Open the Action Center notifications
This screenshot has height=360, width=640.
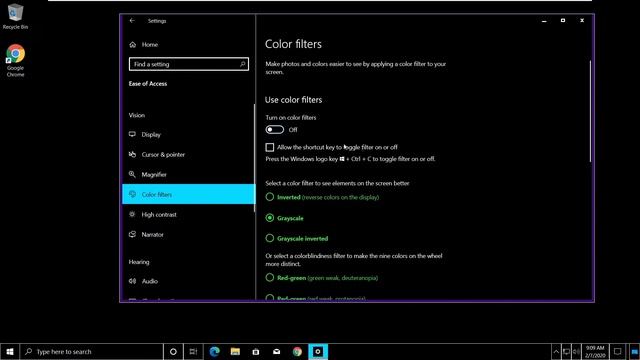(x=618, y=351)
